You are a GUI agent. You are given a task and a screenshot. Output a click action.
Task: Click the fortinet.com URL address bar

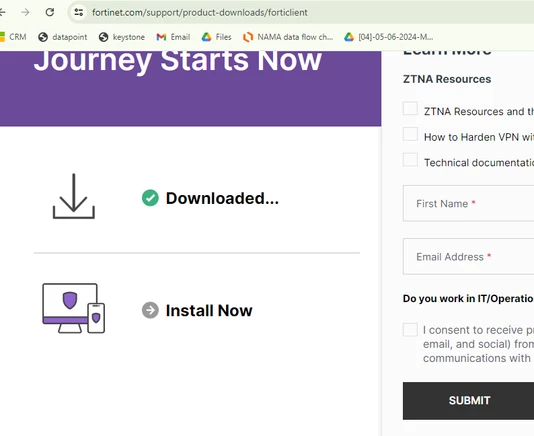200,13
